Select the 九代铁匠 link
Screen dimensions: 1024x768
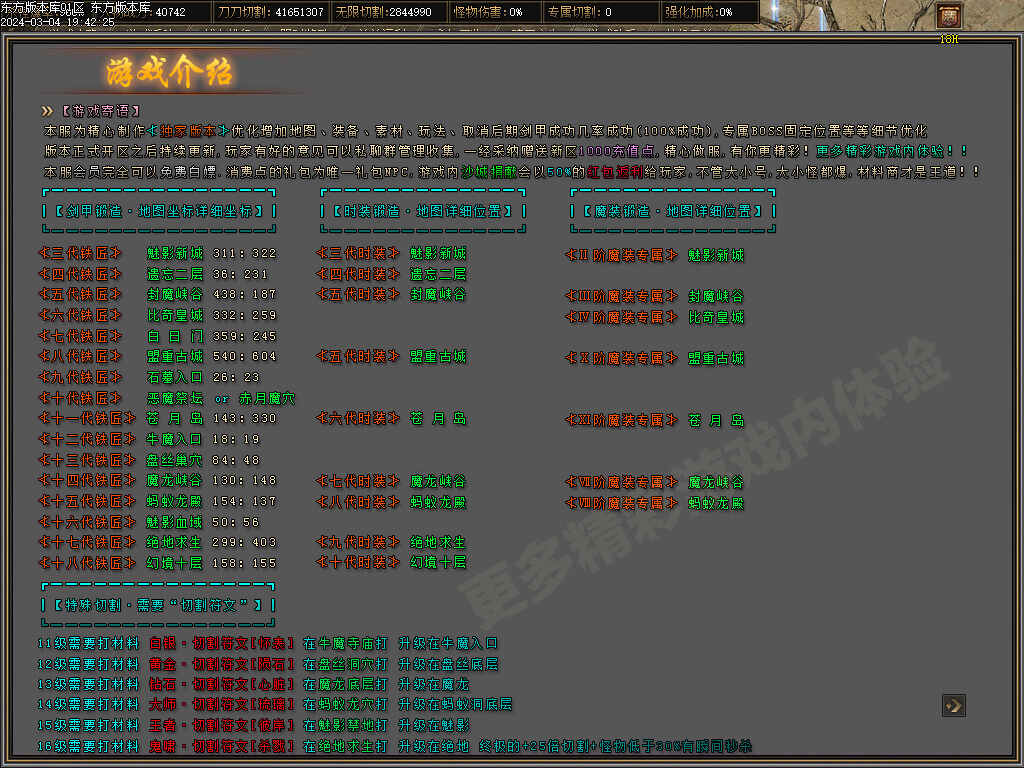pos(80,377)
